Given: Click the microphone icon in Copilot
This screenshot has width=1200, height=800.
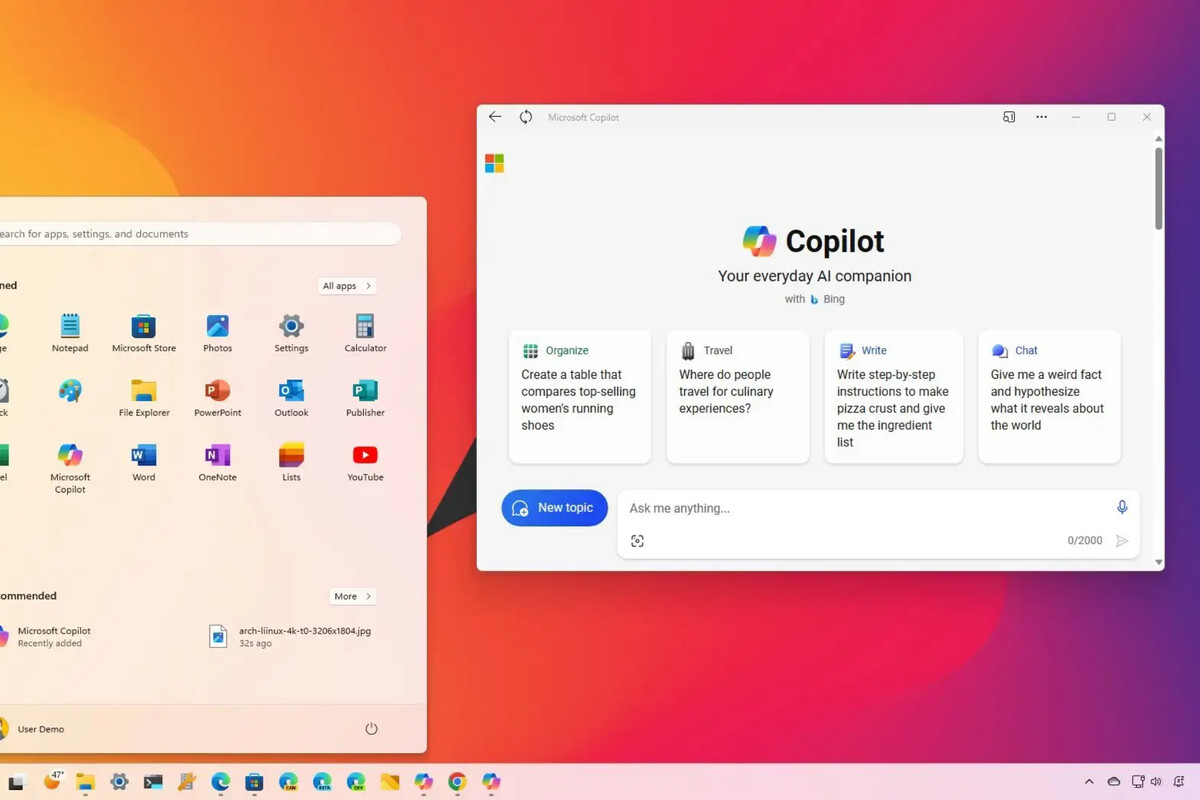Looking at the screenshot, I should [x=1122, y=508].
